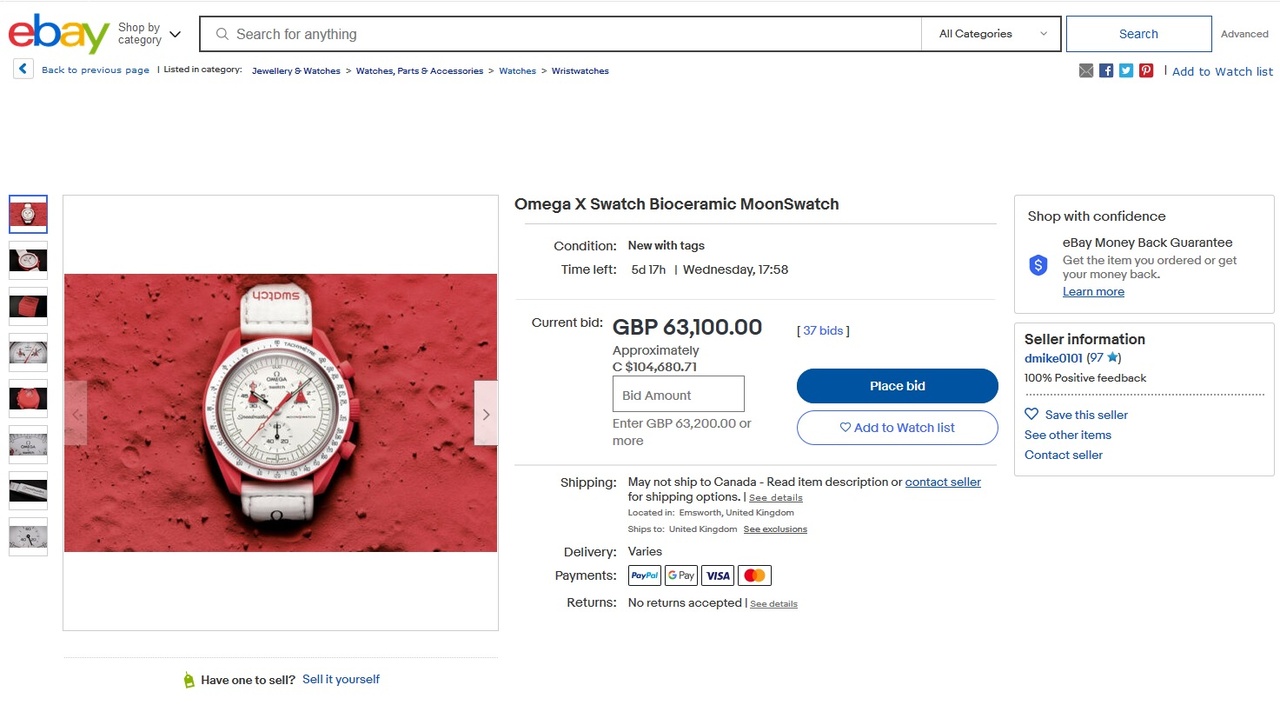Show next watch image with right arrow
The width and height of the screenshot is (1280, 705).
point(486,414)
